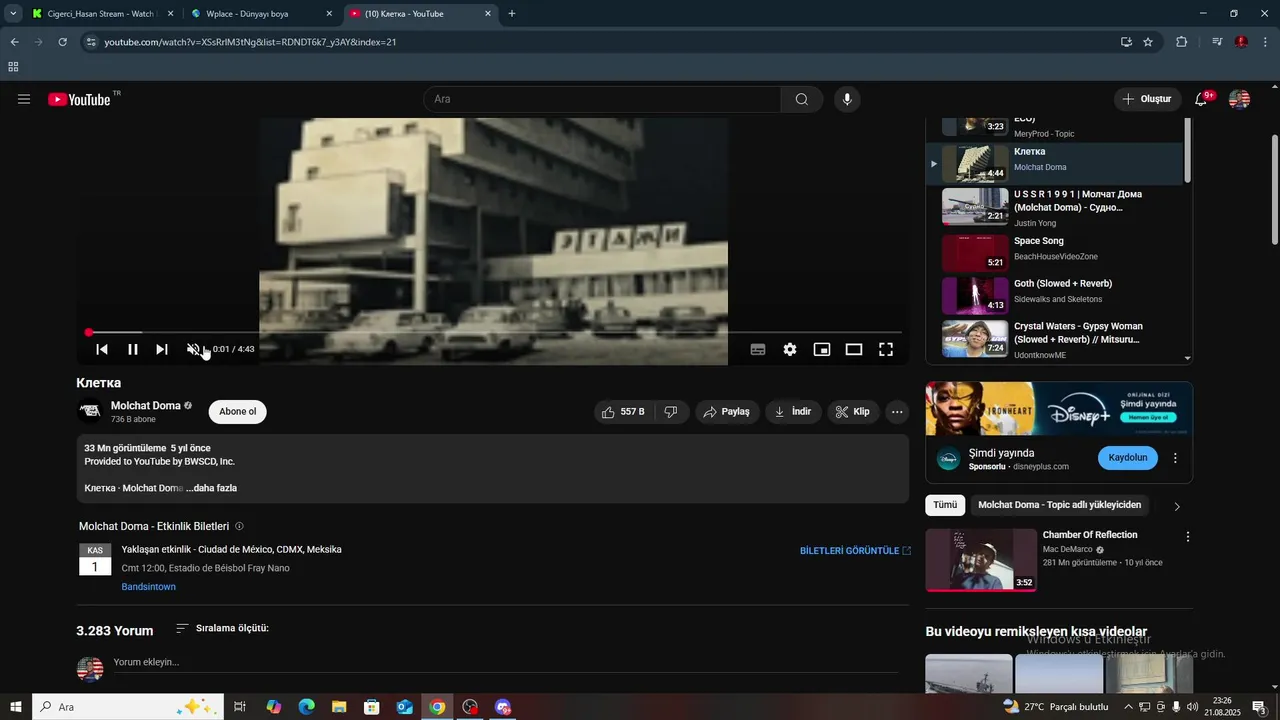Focus the YouTube search field
Image resolution: width=1280 pixels, height=720 pixels.
(x=602, y=99)
